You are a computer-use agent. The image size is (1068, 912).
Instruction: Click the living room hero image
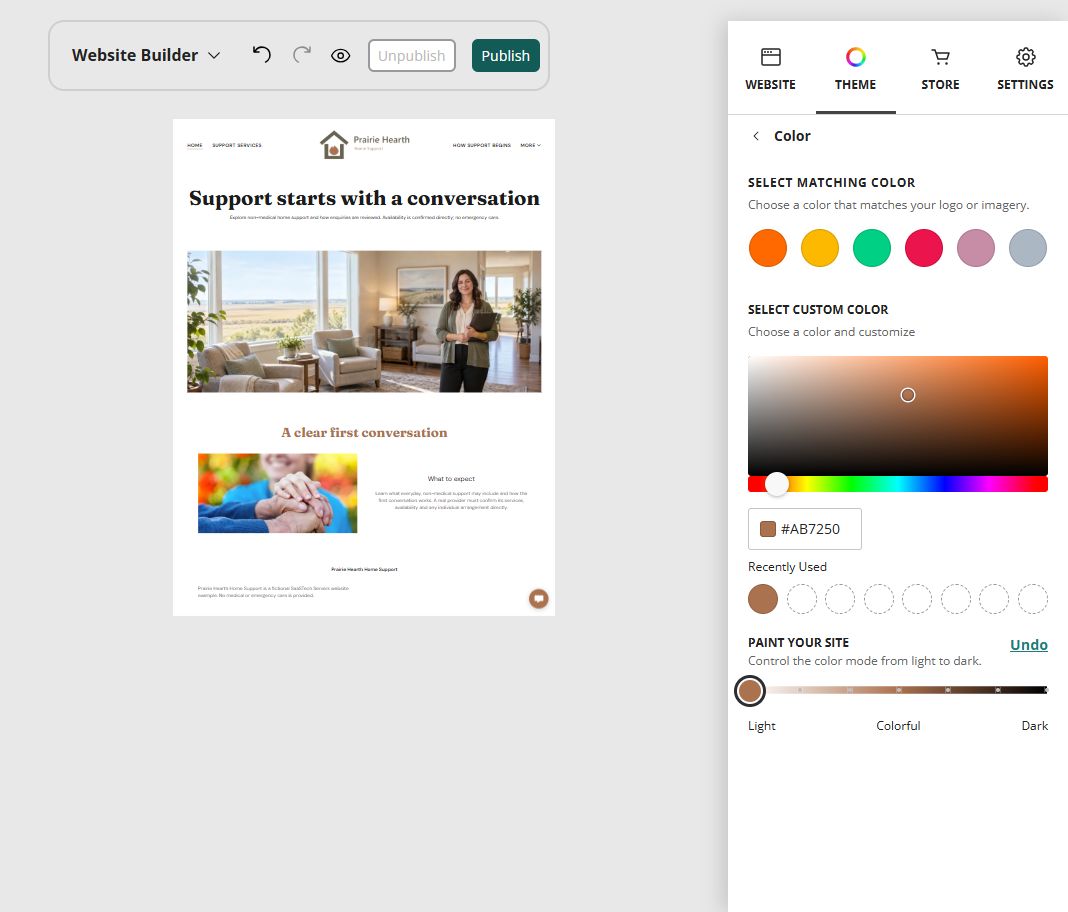[x=364, y=321]
